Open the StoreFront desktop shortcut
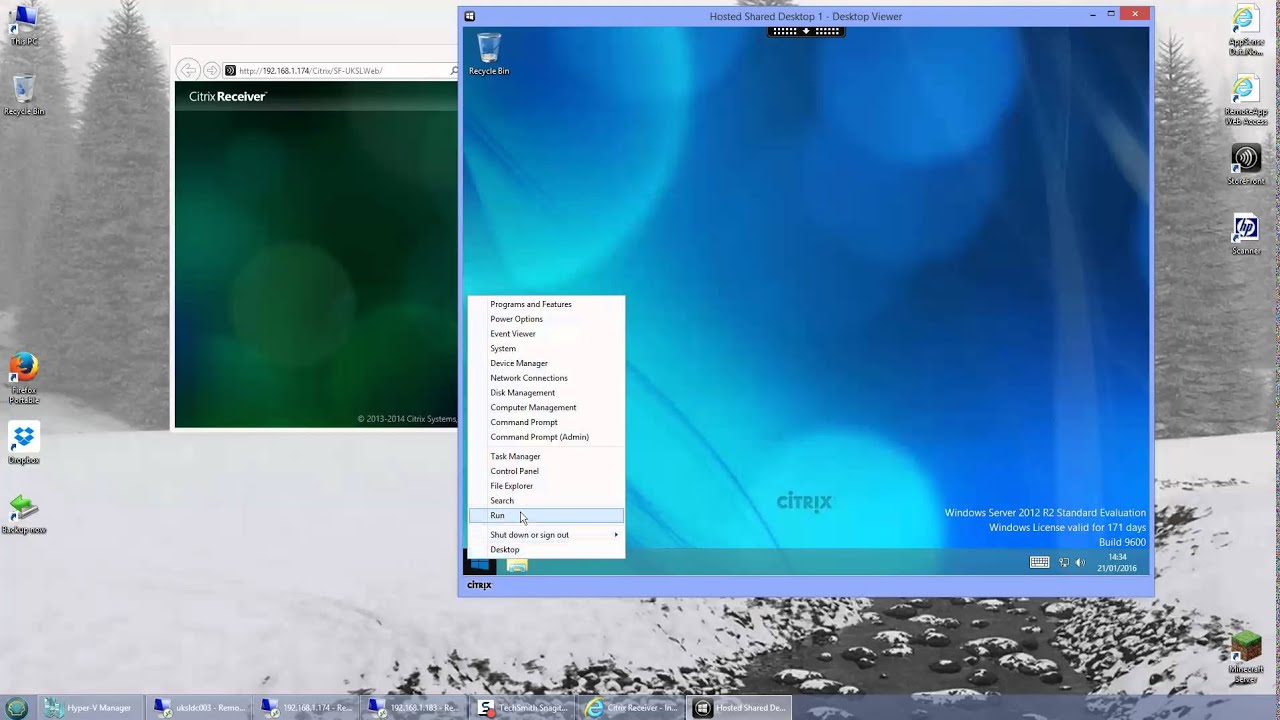This screenshot has width=1280, height=720. pyautogui.click(x=1246, y=165)
